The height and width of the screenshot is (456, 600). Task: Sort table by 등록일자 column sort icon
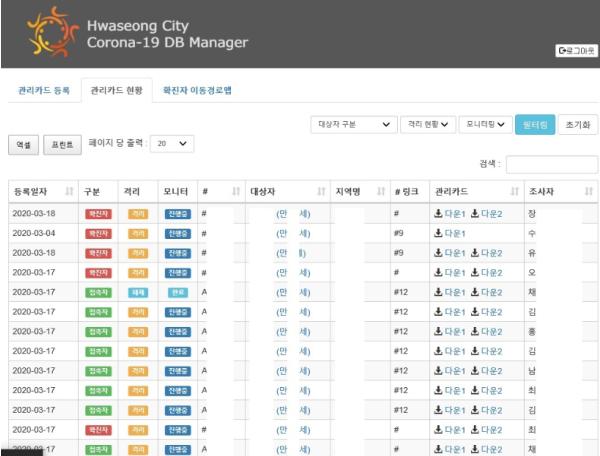click(69, 190)
